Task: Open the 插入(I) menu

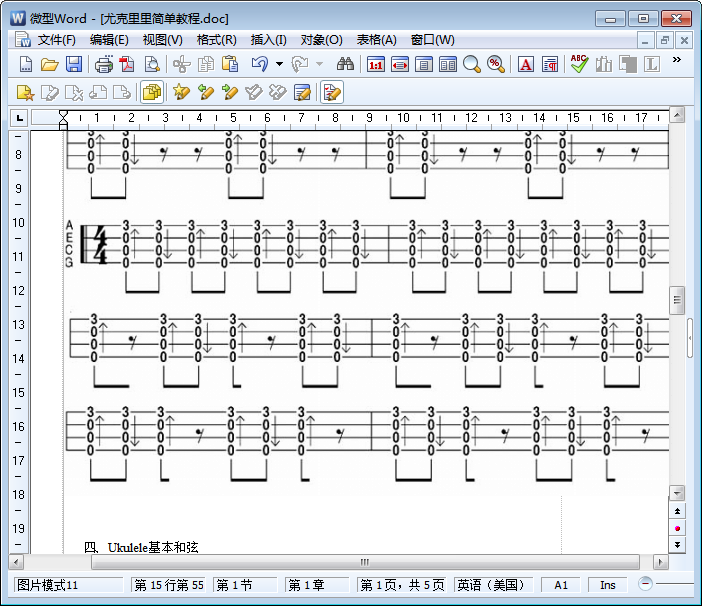Action: click(268, 40)
